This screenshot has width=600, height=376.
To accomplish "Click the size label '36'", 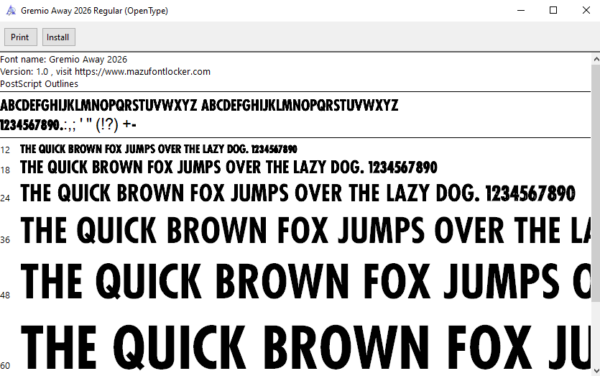I will pos(5,240).
